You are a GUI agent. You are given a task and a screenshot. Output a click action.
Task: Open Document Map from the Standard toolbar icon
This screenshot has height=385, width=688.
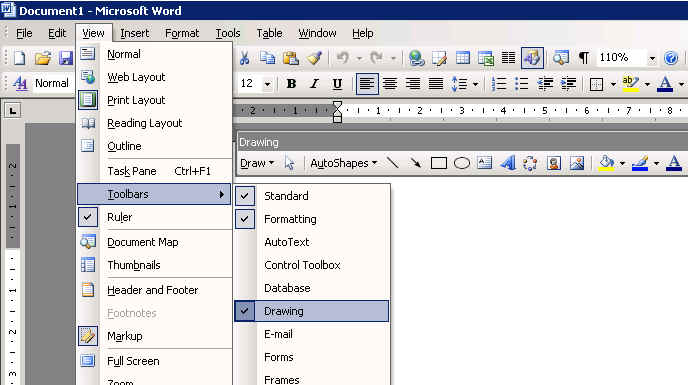click(560, 58)
